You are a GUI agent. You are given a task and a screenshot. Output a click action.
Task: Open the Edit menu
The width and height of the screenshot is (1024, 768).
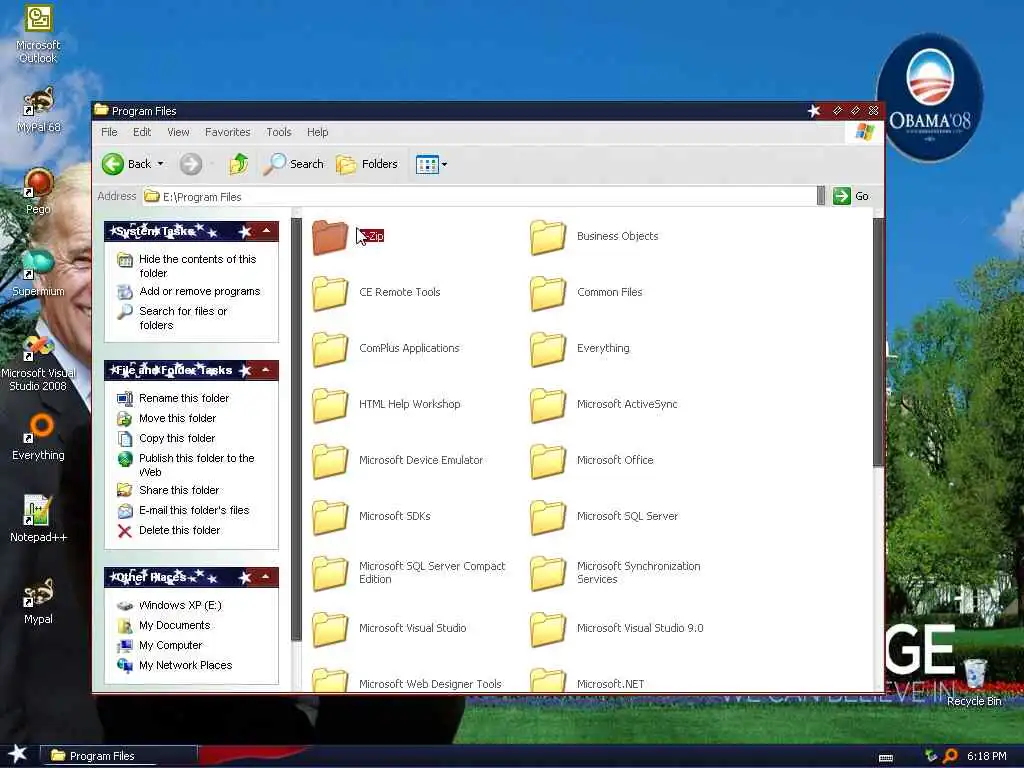(142, 132)
